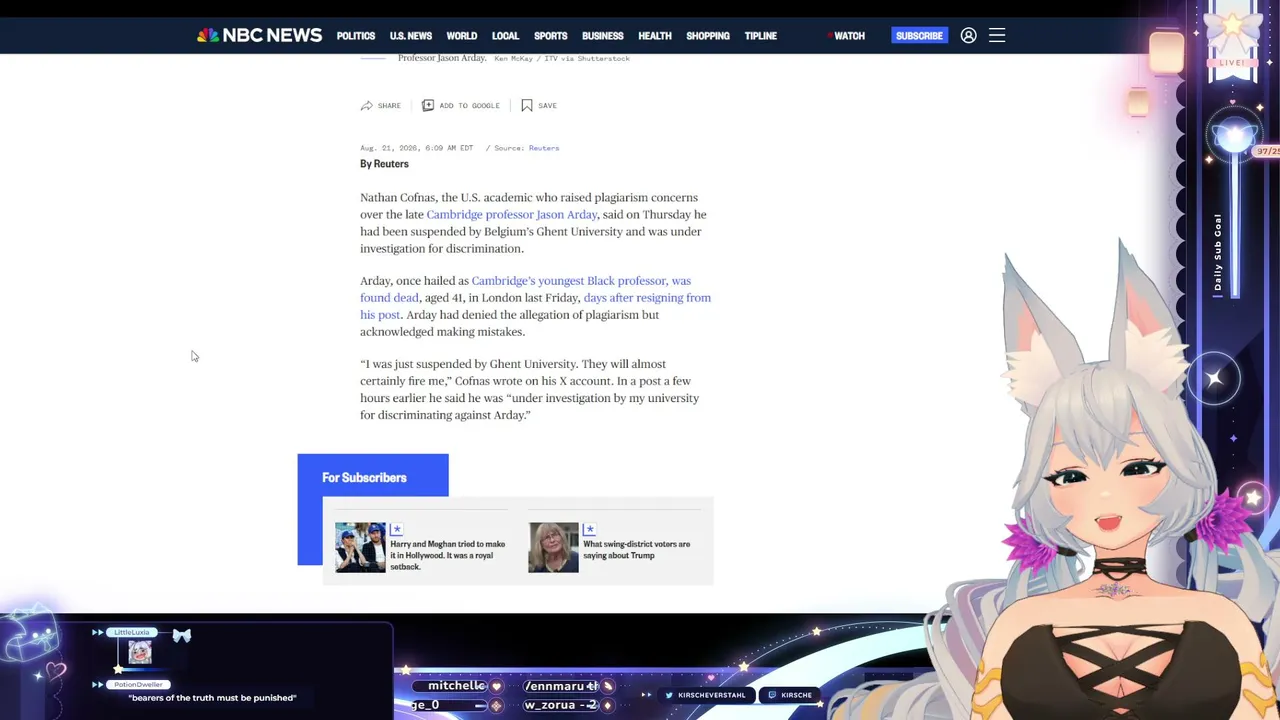Open the Local news section
This screenshot has height=720, width=1280.
(505, 36)
